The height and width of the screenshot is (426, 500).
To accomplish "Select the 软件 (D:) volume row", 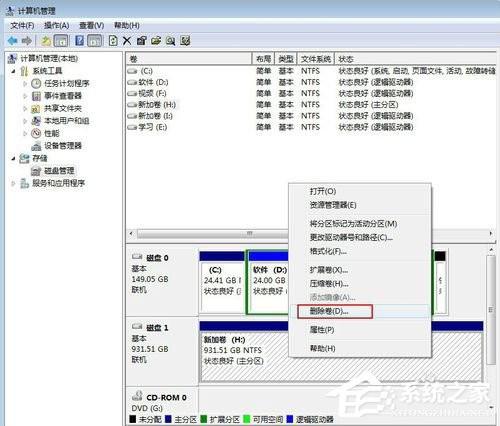I will 311,82.
